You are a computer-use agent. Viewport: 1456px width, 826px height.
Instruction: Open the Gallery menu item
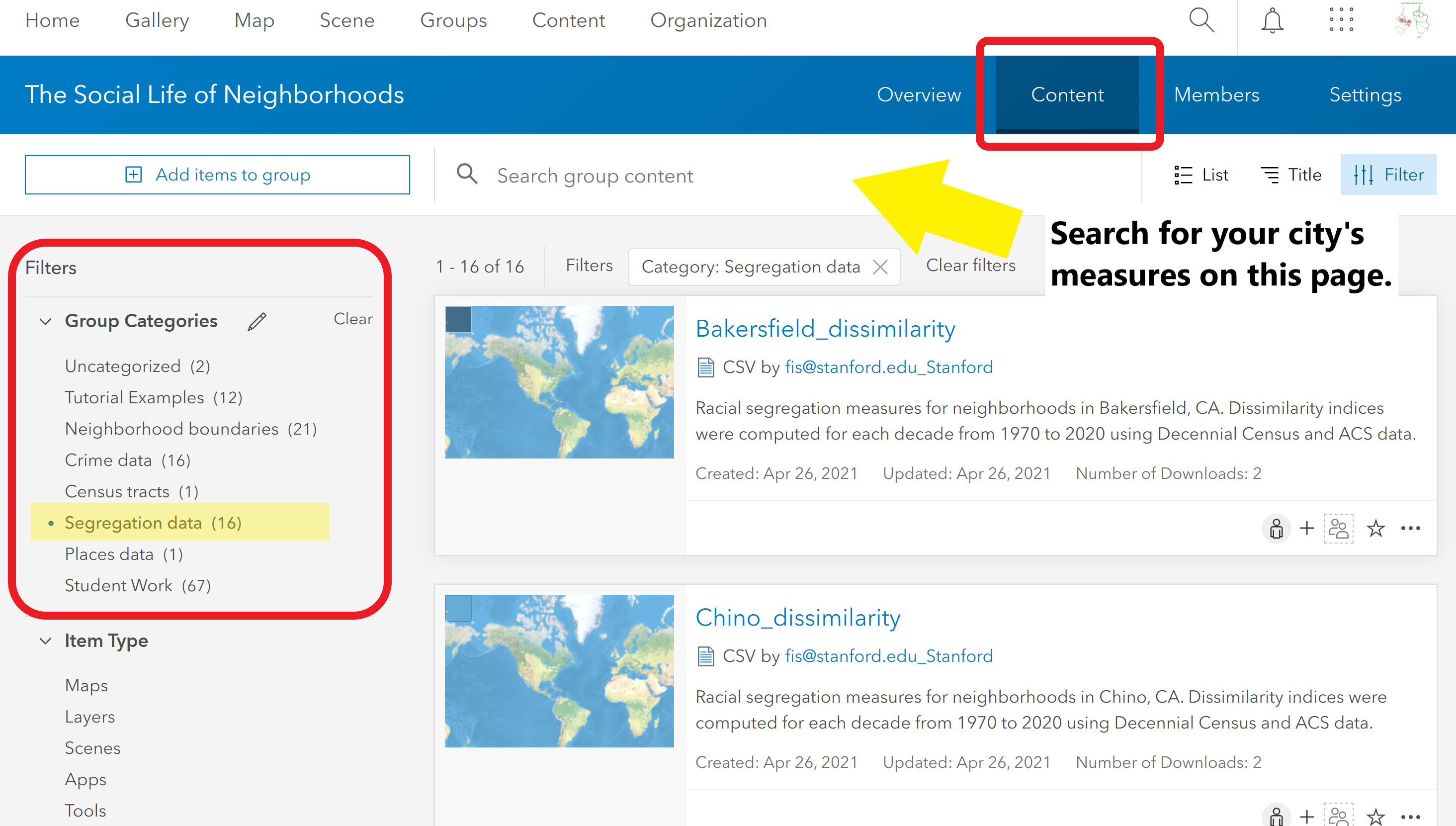pyautogui.click(x=157, y=20)
